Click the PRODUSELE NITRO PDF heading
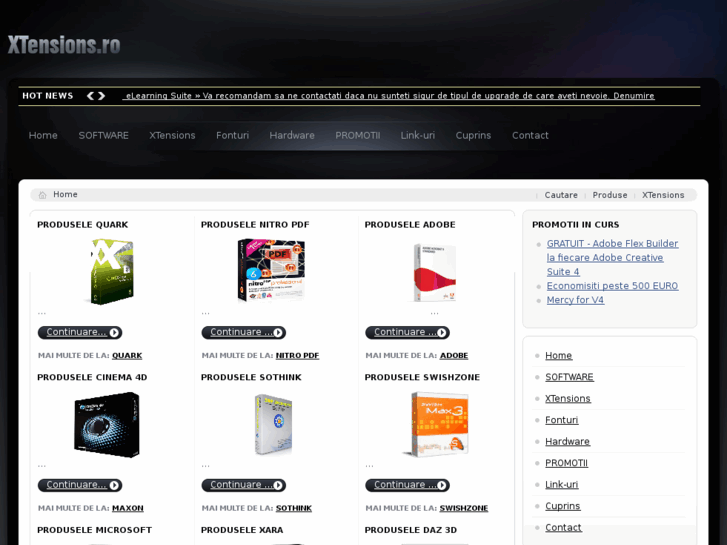 255,225
